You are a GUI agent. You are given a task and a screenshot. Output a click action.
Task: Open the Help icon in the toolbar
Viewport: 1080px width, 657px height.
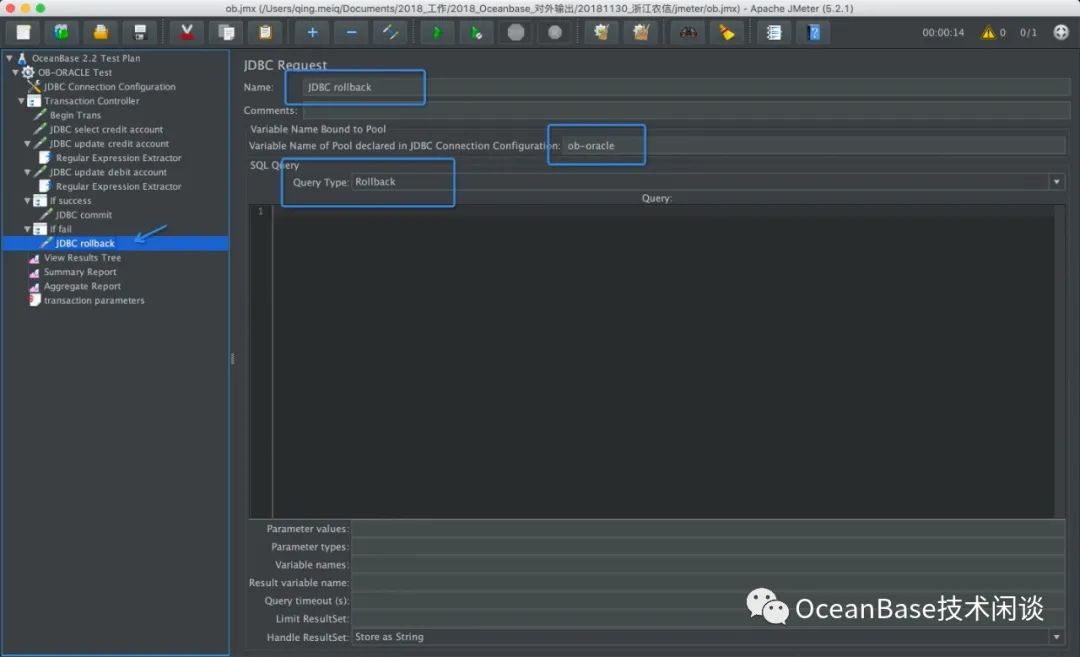point(814,32)
